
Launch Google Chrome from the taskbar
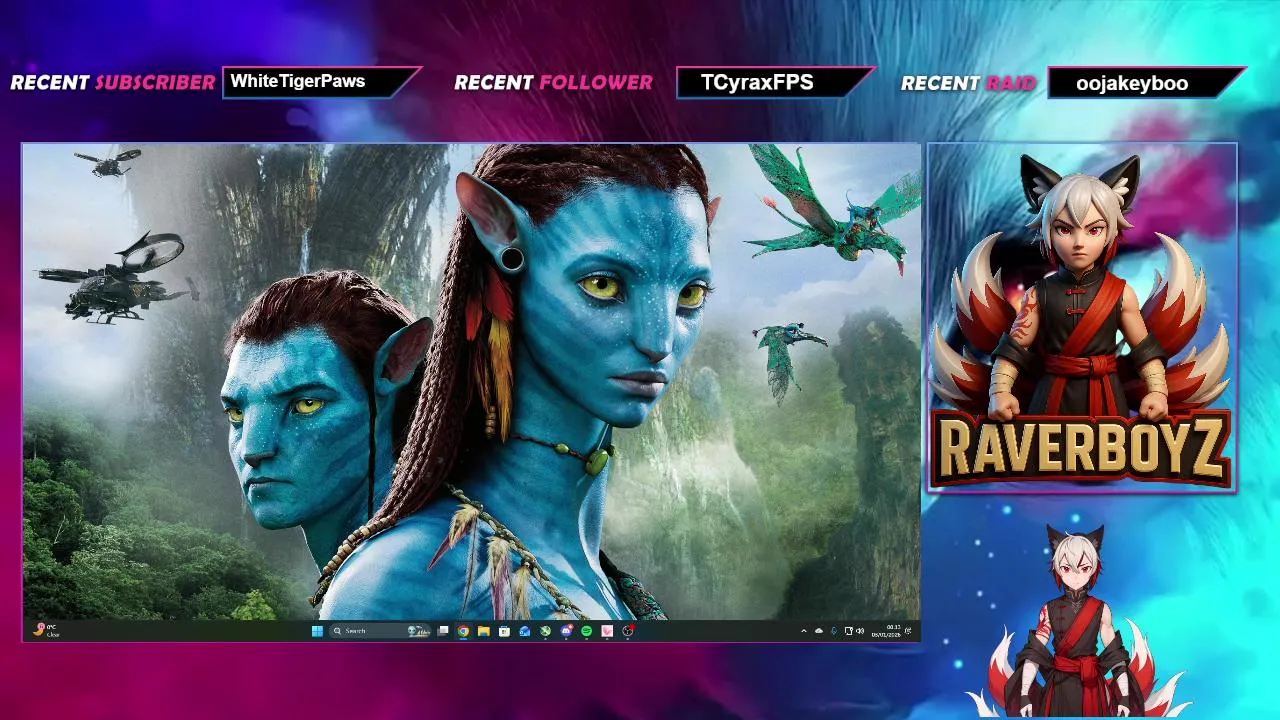(463, 631)
